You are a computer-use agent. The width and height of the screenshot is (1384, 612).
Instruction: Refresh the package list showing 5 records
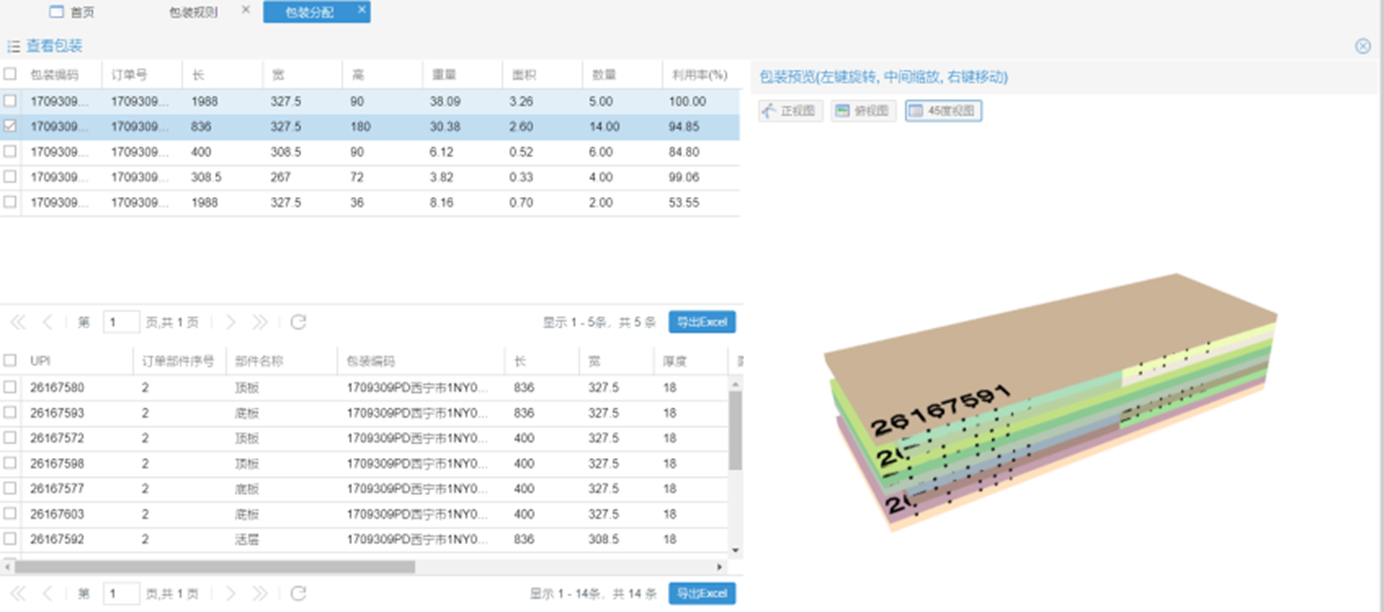(298, 322)
